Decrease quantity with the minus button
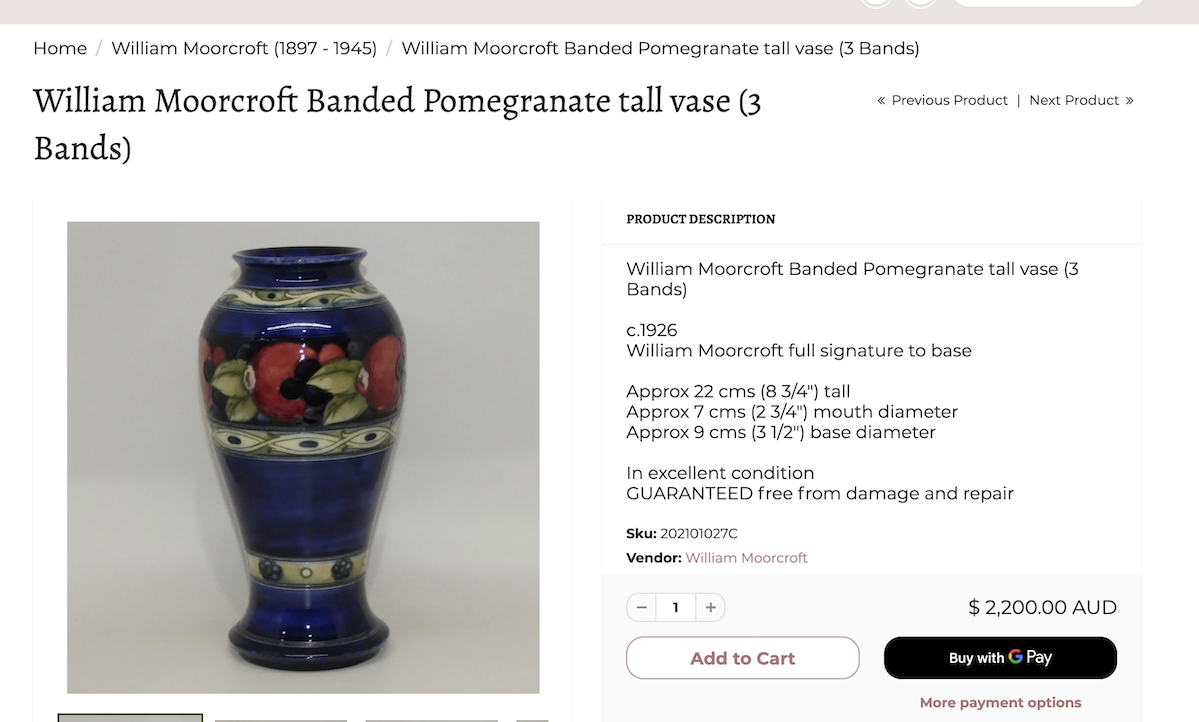 [x=642, y=607]
